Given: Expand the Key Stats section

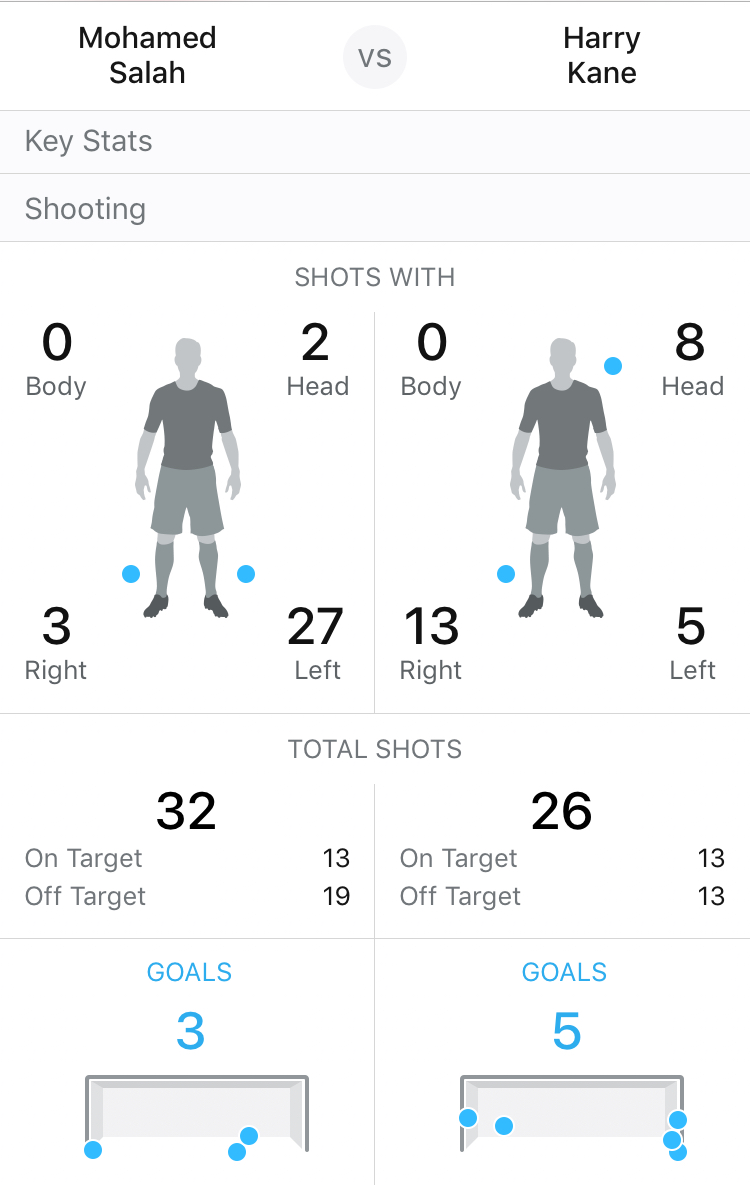Looking at the screenshot, I should pos(375,142).
